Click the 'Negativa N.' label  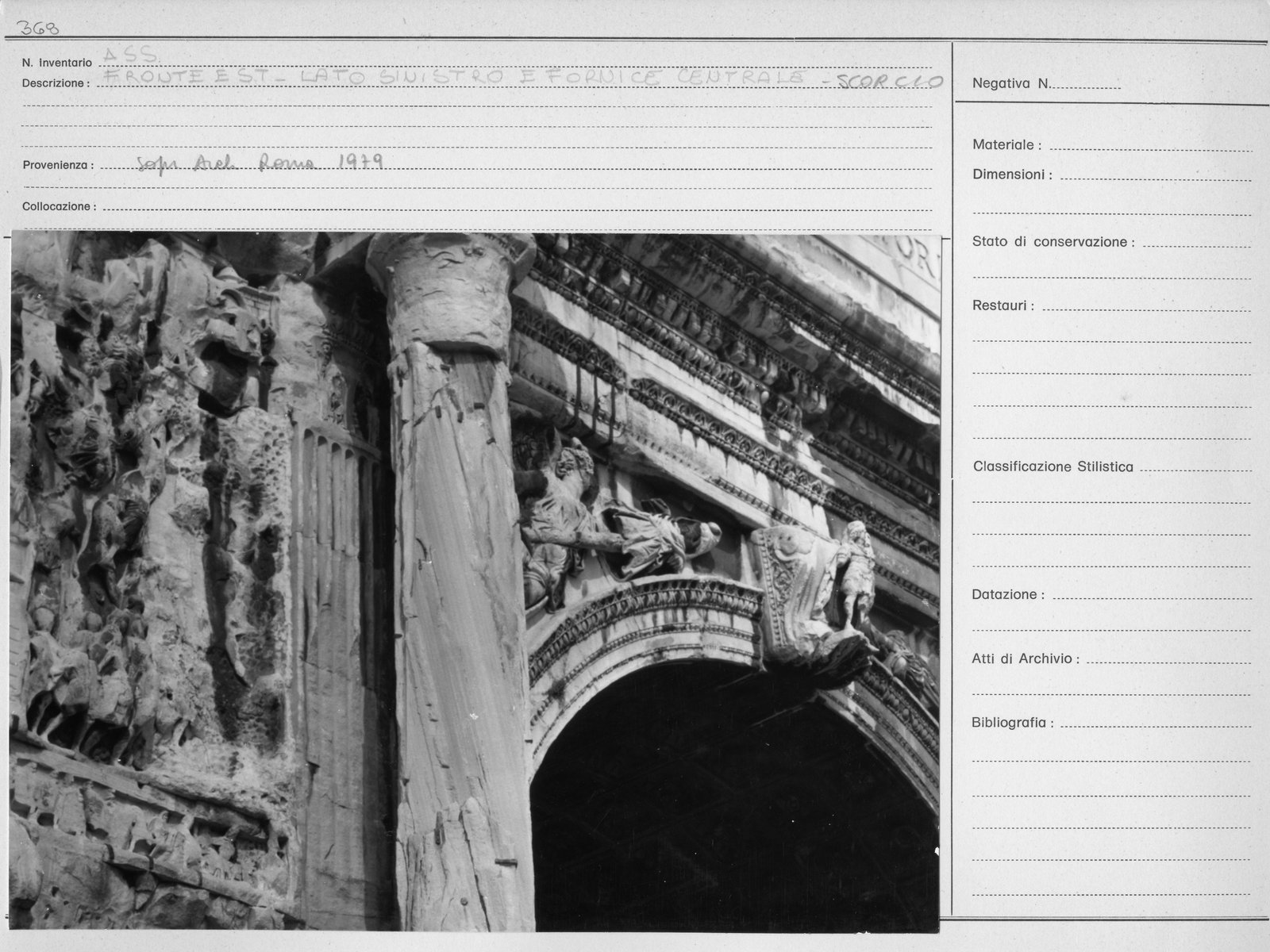click(1011, 83)
